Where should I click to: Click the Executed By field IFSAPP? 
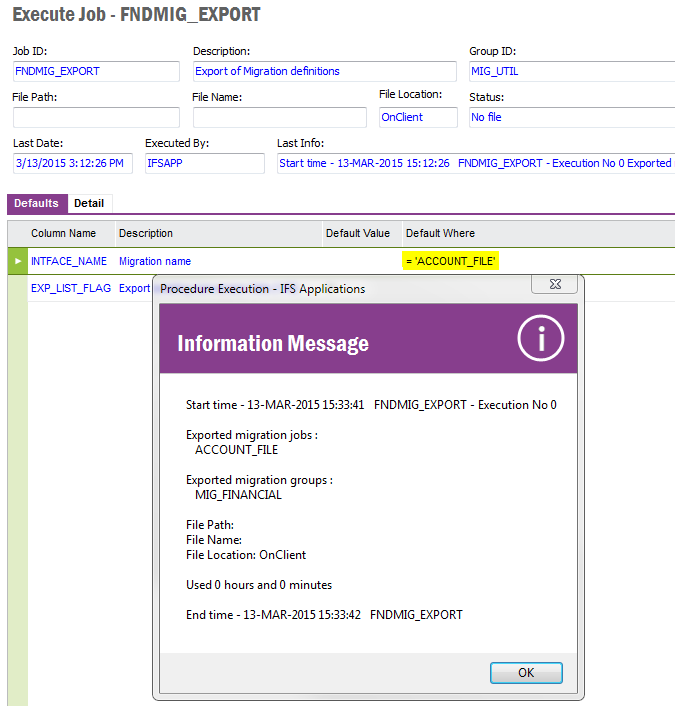pyautogui.click(x=205, y=163)
